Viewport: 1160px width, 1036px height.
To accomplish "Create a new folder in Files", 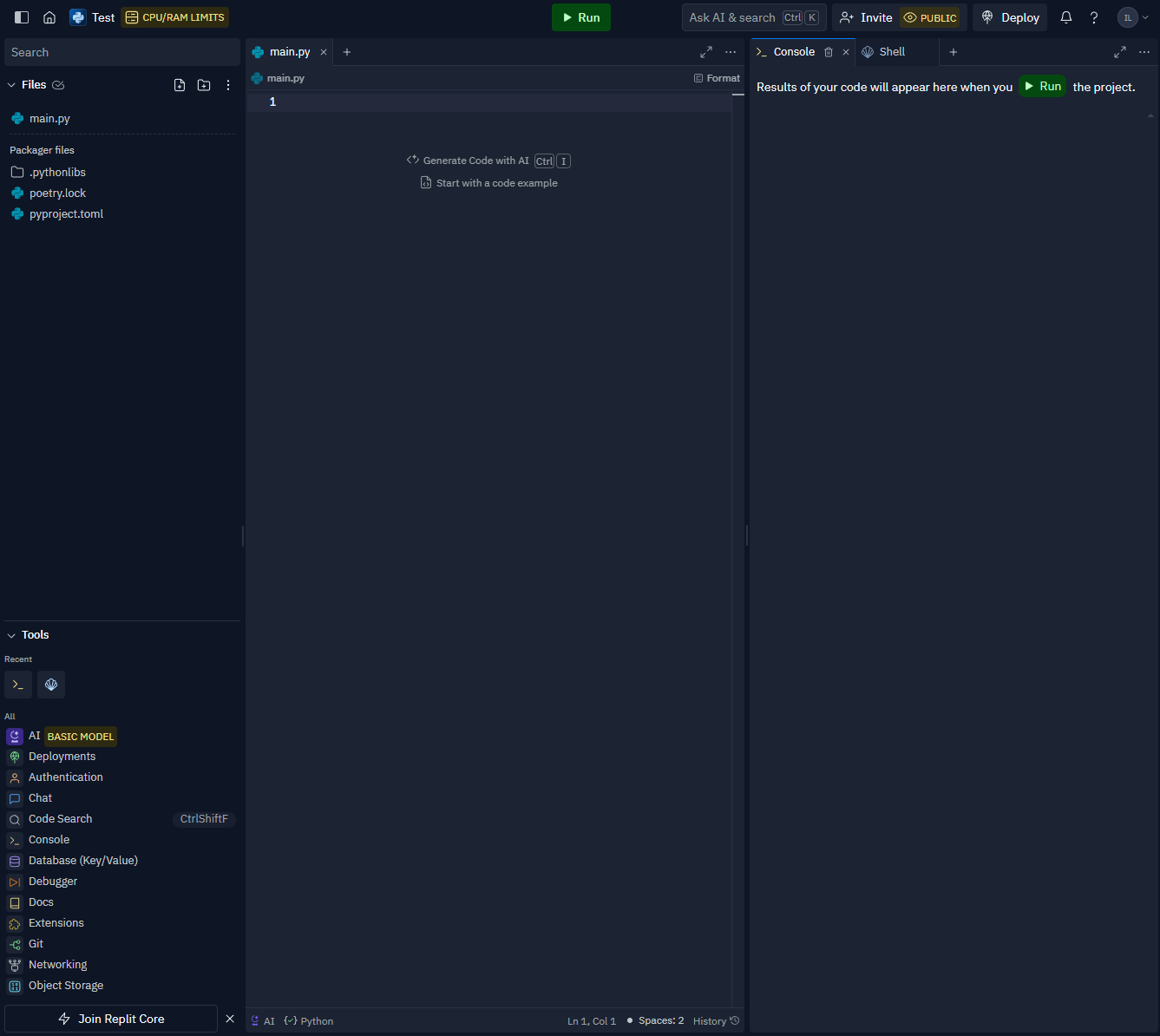I will click(x=204, y=85).
